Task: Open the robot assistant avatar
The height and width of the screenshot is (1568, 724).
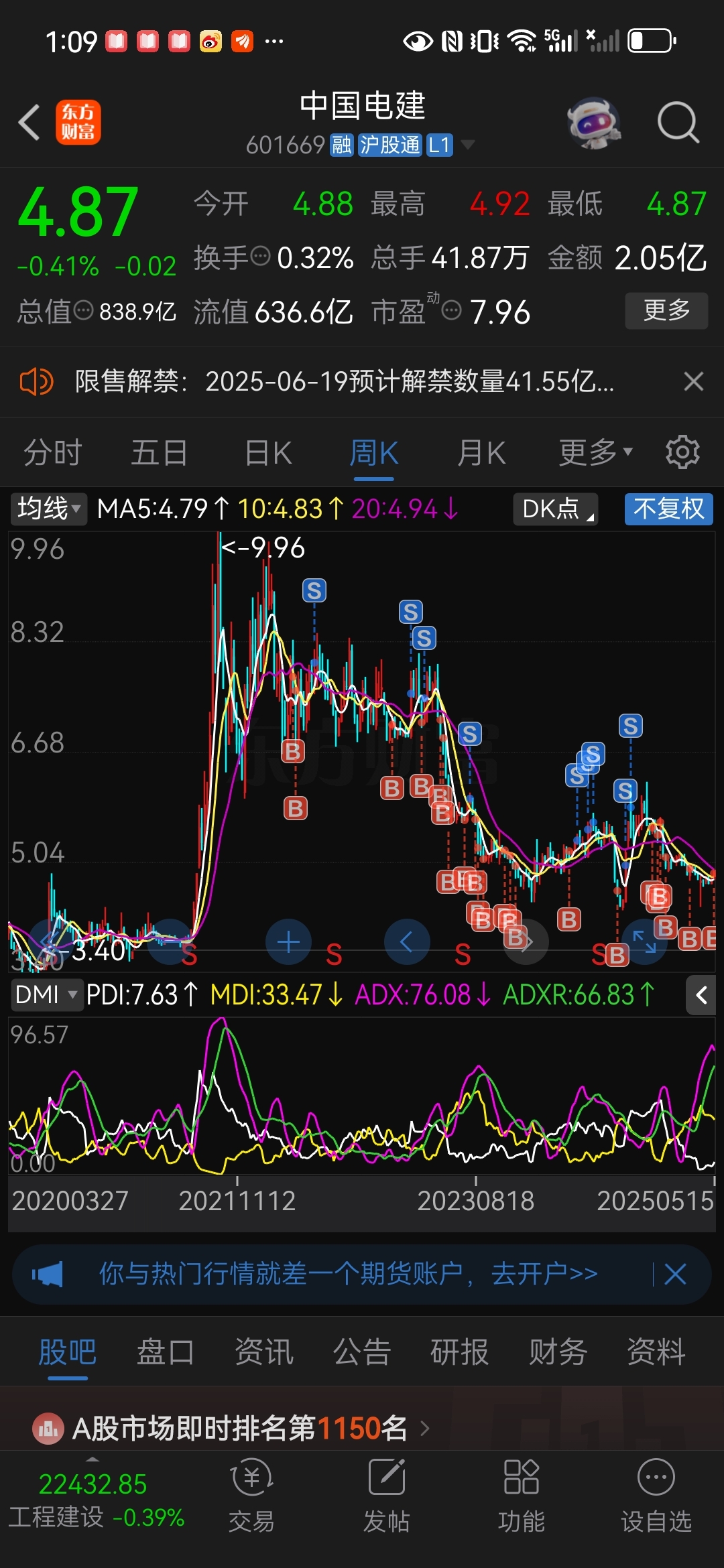Action: (x=593, y=123)
